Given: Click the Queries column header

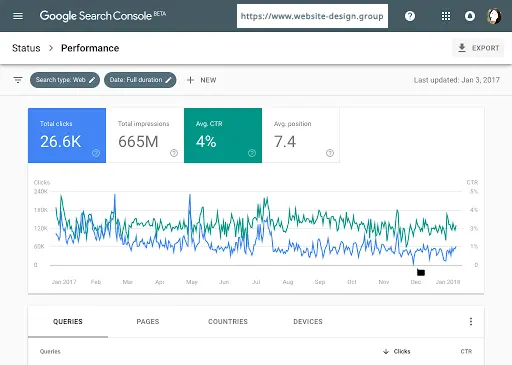Looking at the screenshot, I should pyautogui.click(x=50, y=351).
